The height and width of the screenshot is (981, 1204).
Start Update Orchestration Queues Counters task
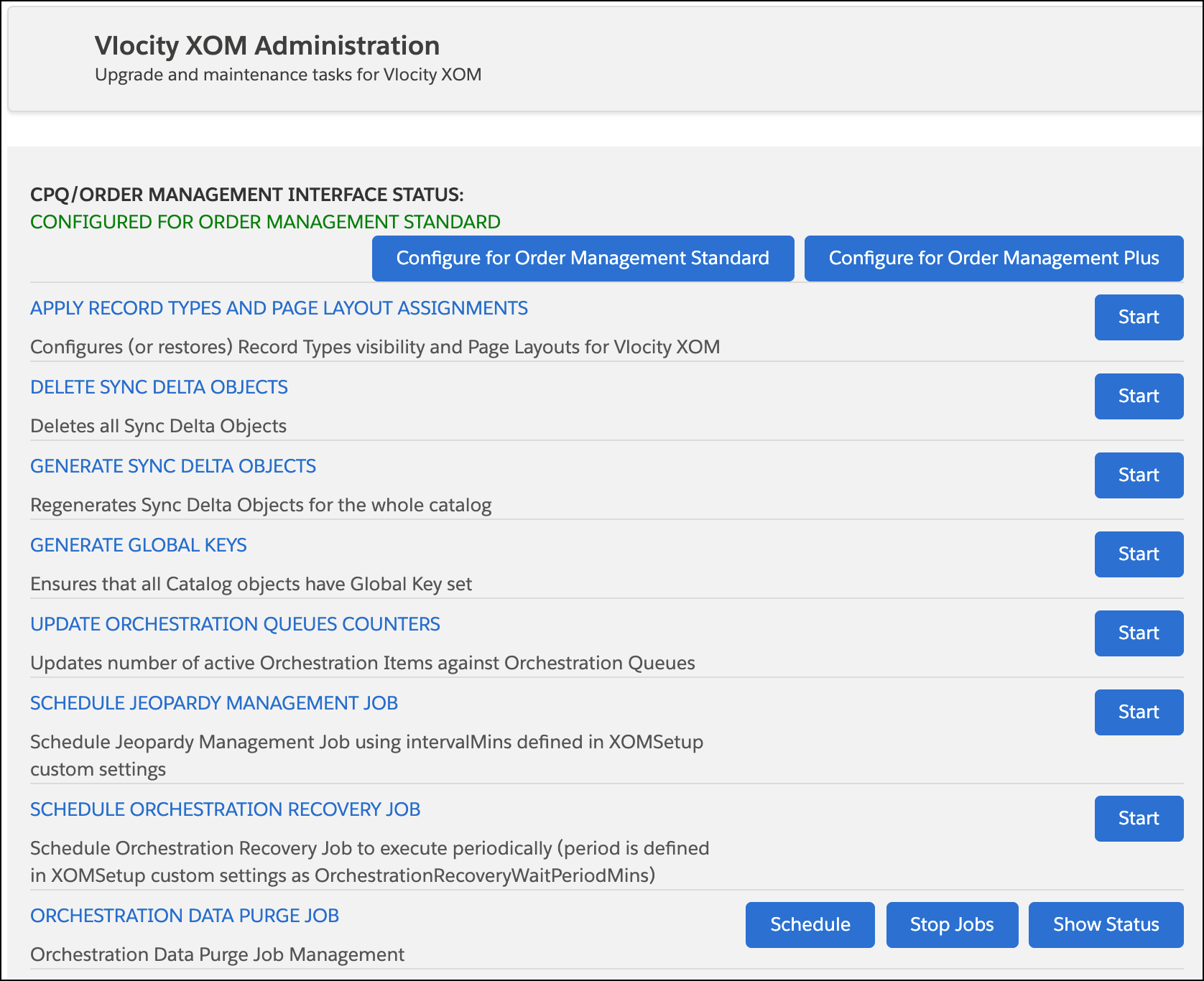(1139, 633)
